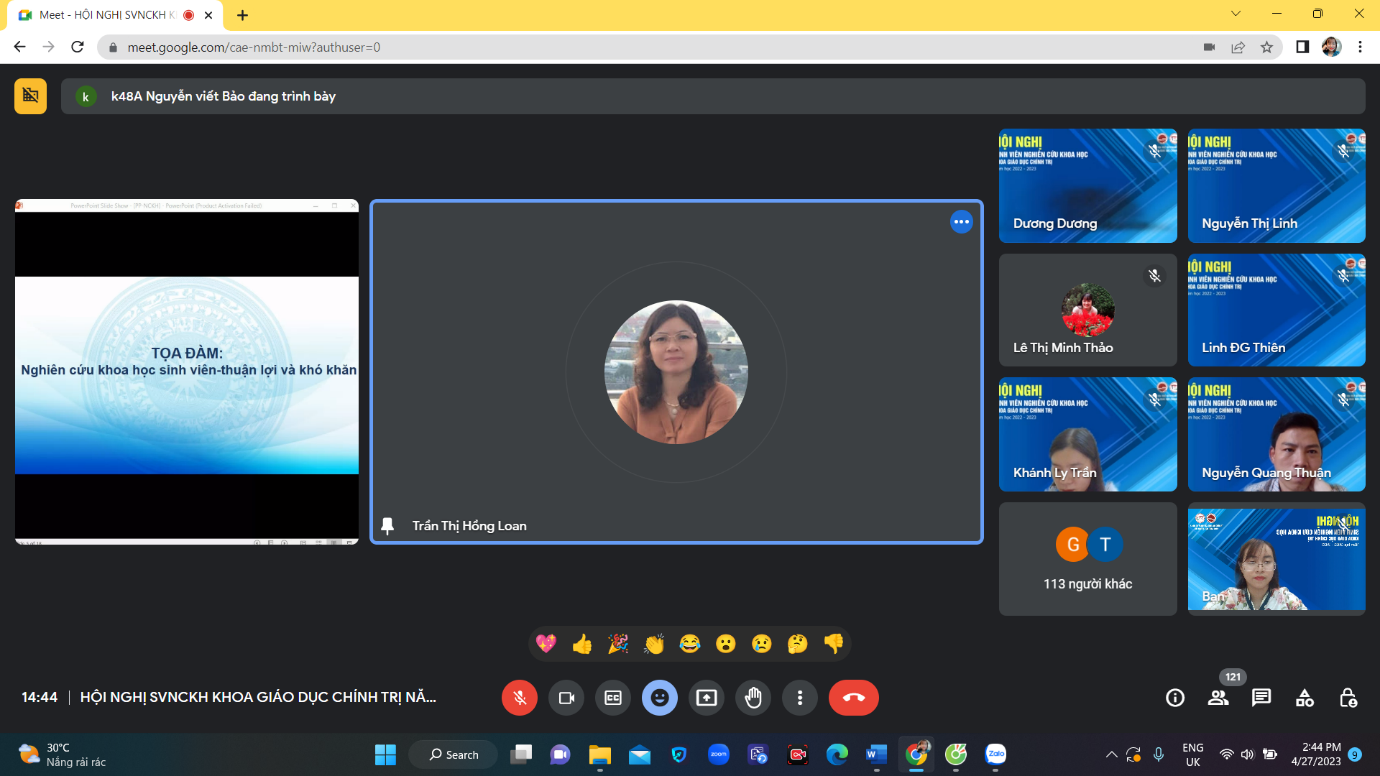Click the yellow stop presentation view icon

30,96
